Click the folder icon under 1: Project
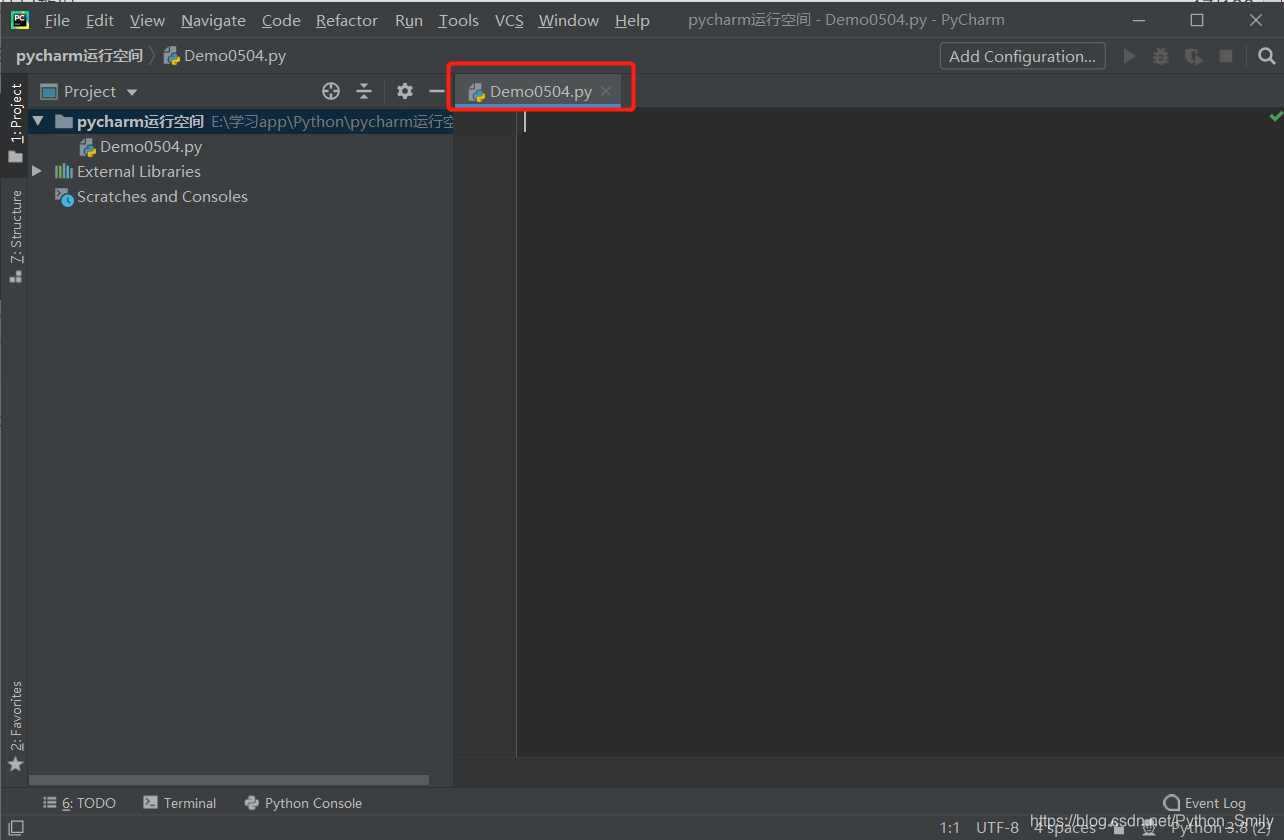This screenshot has height=840, width=1284. coord(15,157)
